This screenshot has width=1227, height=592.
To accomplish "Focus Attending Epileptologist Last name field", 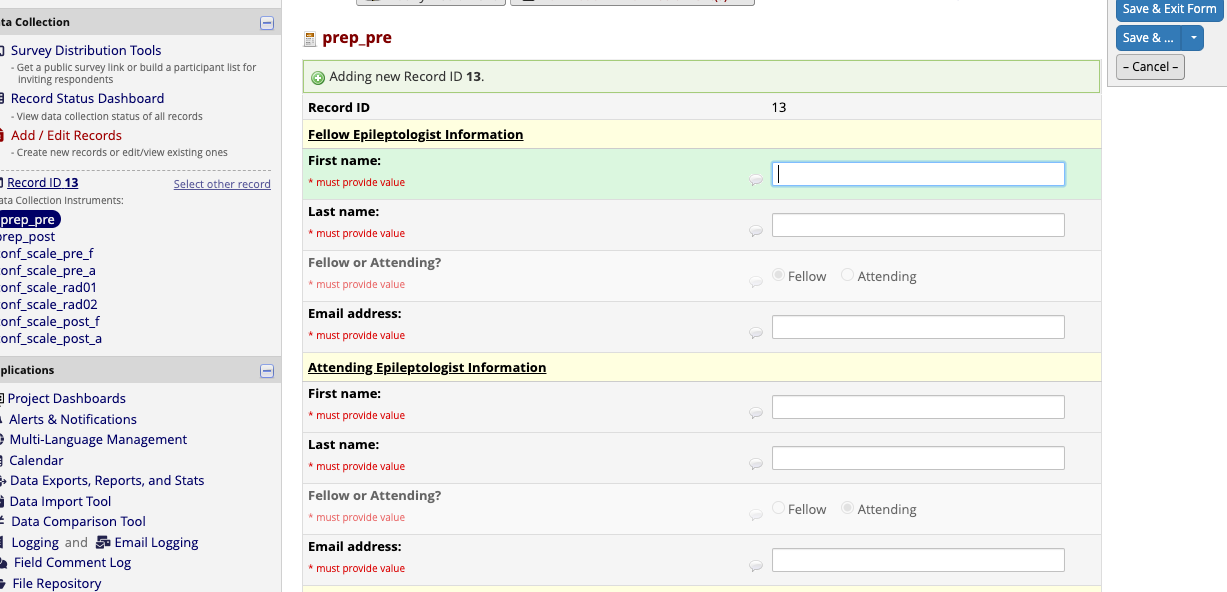I will click(x=918, y=458).
